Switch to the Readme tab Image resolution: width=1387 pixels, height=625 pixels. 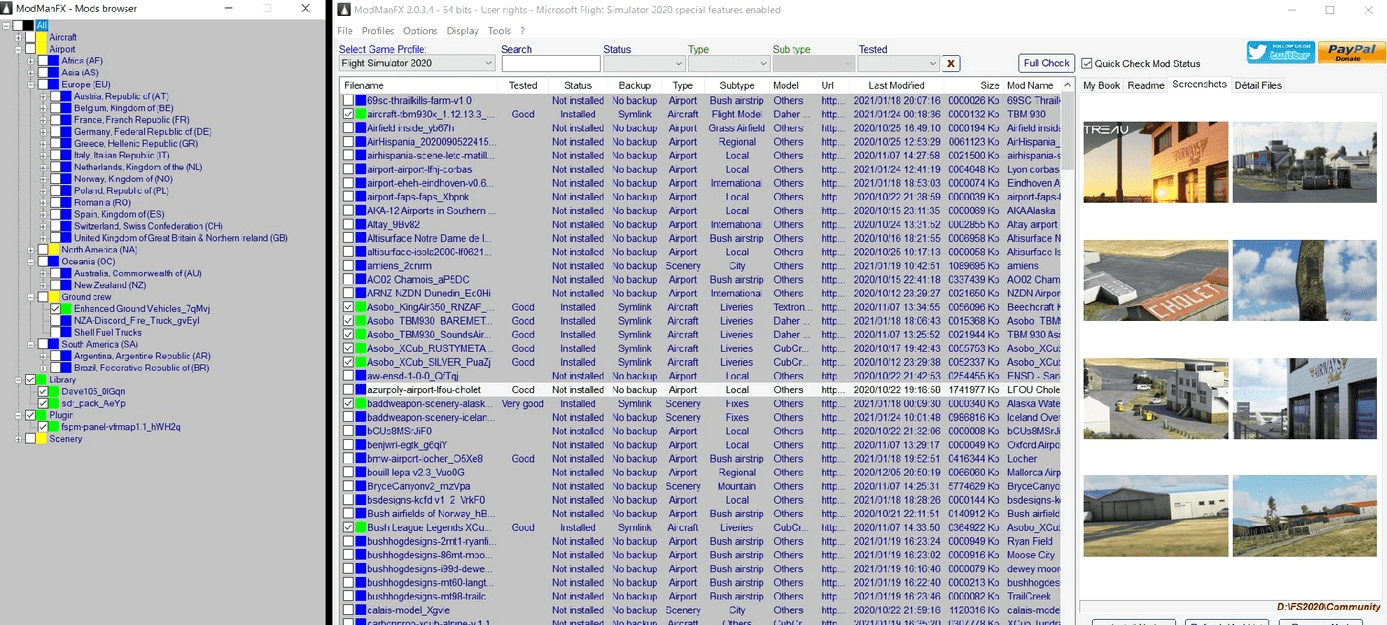click(x=1146, y=86)
